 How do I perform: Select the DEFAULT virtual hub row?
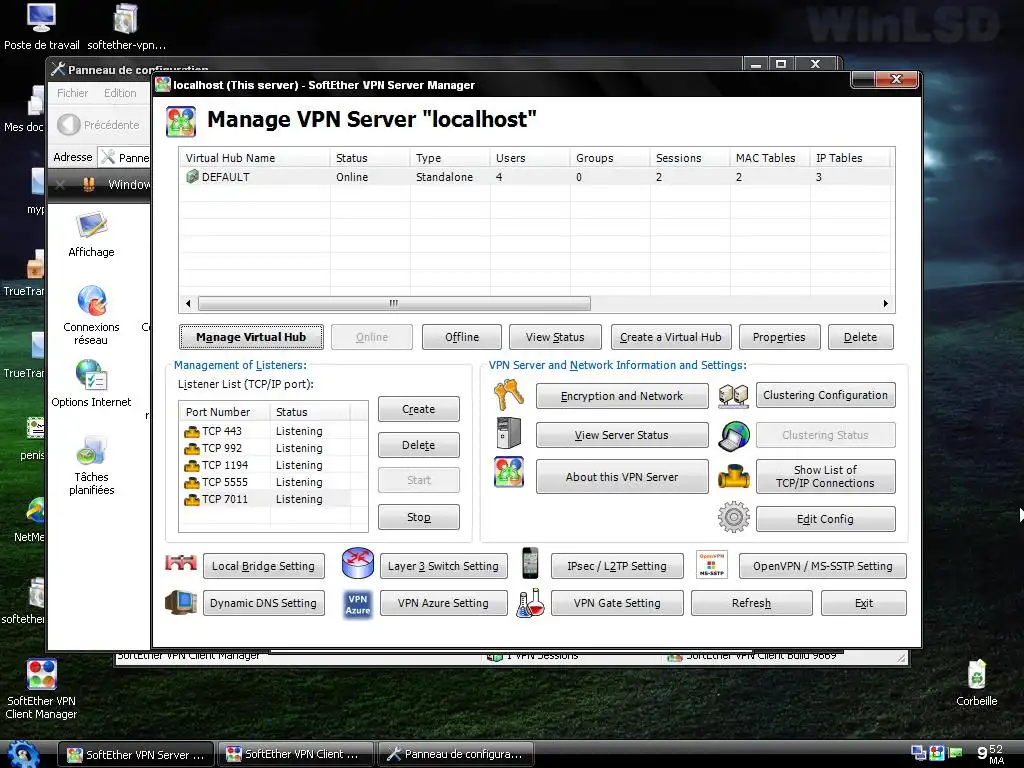(536, 176)
